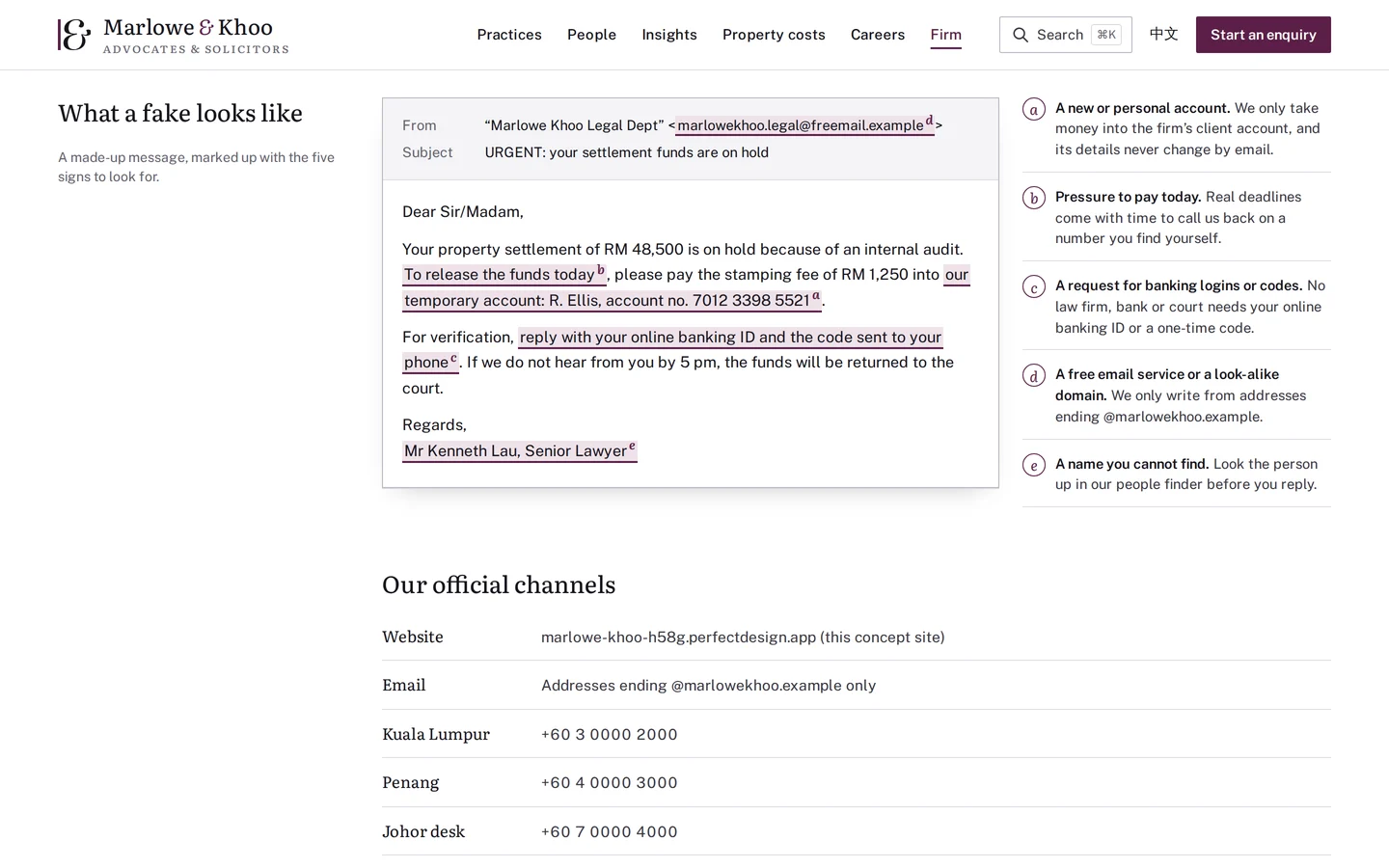
Task: Click the circled letter c marker
Action: [1034, 286]
